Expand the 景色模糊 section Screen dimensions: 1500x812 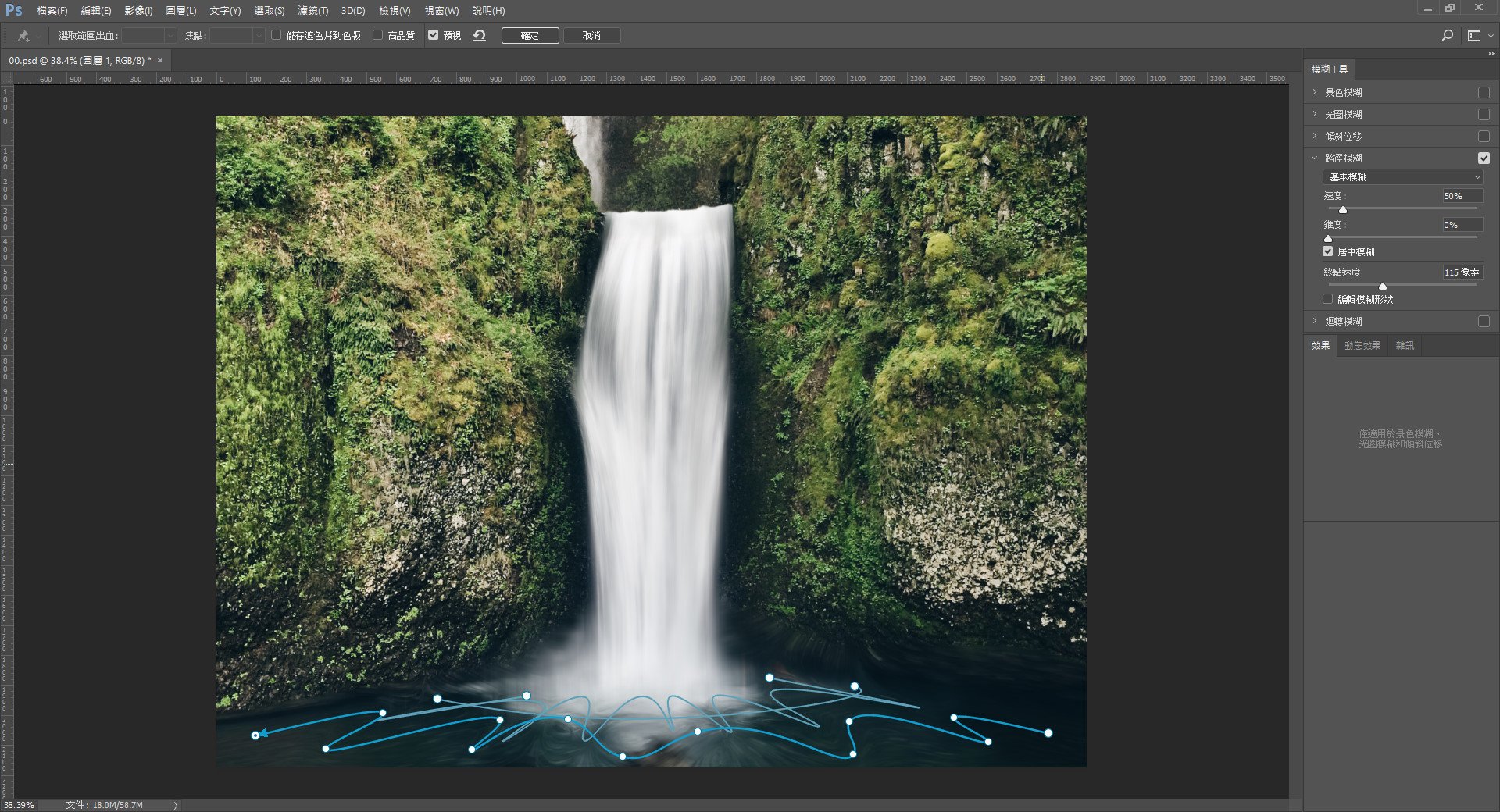pos(1315,92)
